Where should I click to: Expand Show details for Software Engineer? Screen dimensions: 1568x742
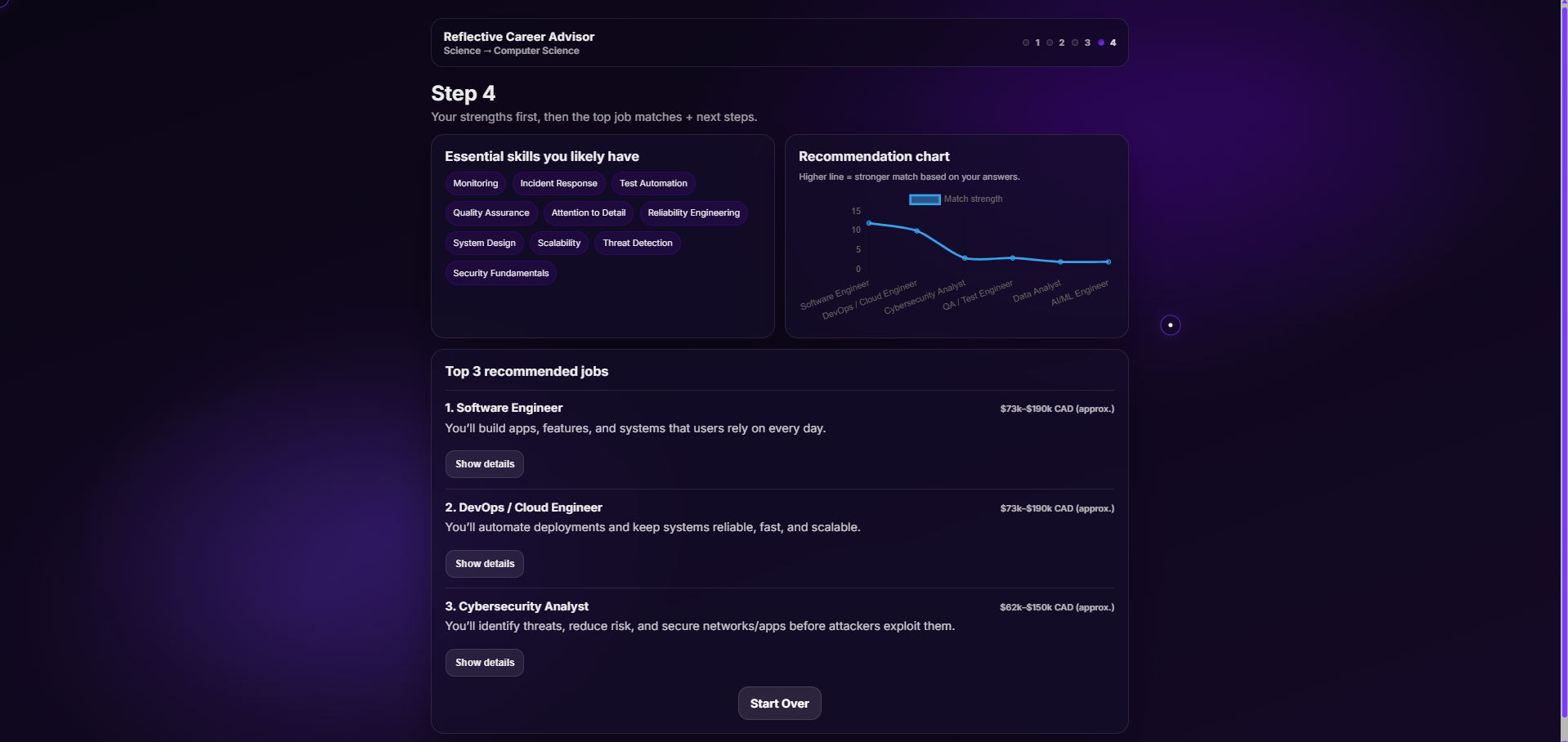click(485, 464)
